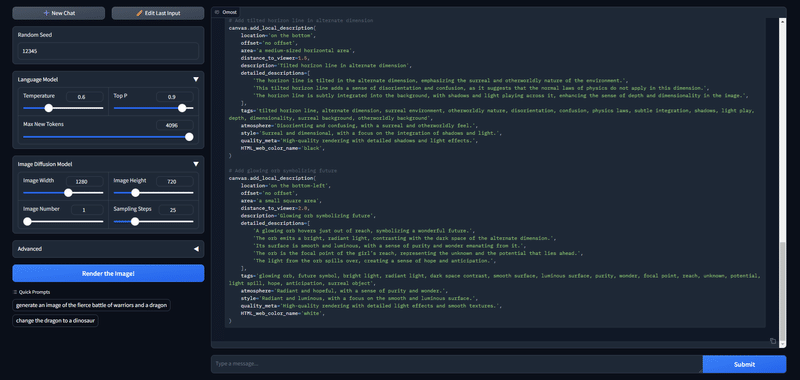Click the Quick Prompts list icon
This screenshot has width=800, height=380.
(15, 292)
